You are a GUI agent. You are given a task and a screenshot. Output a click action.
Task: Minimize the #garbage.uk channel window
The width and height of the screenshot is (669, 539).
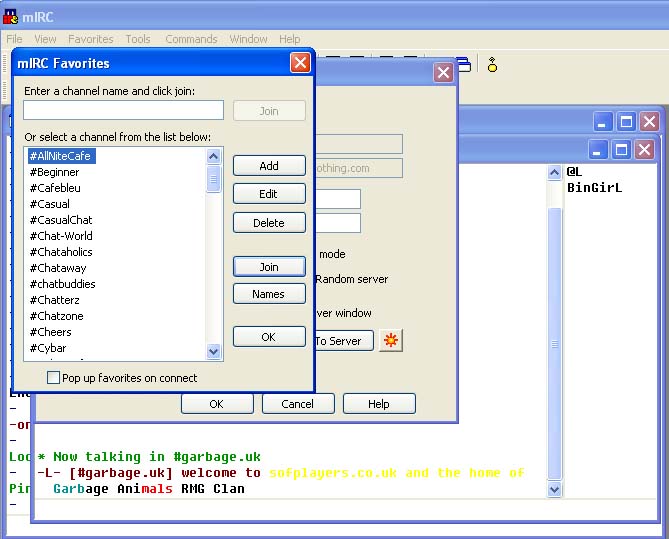[597, 150]
